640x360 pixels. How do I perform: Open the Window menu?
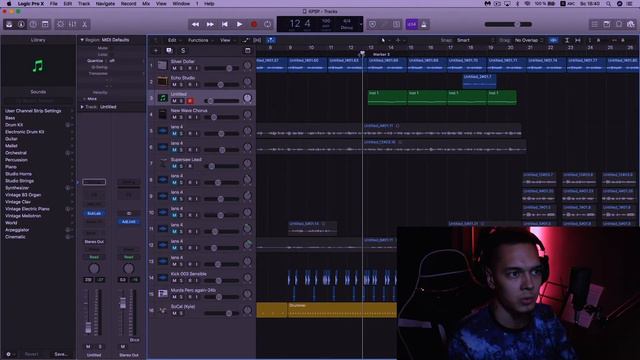click(x=181, y=4)
